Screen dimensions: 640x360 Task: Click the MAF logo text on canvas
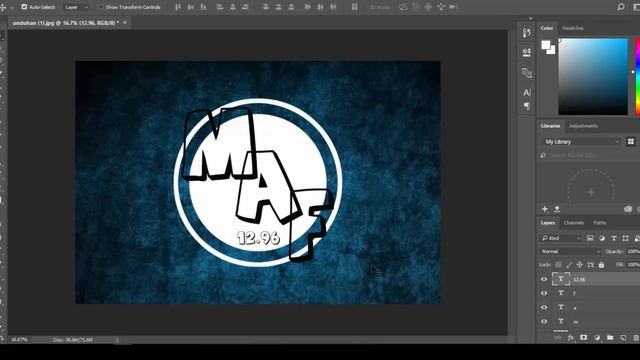(257, 184)
